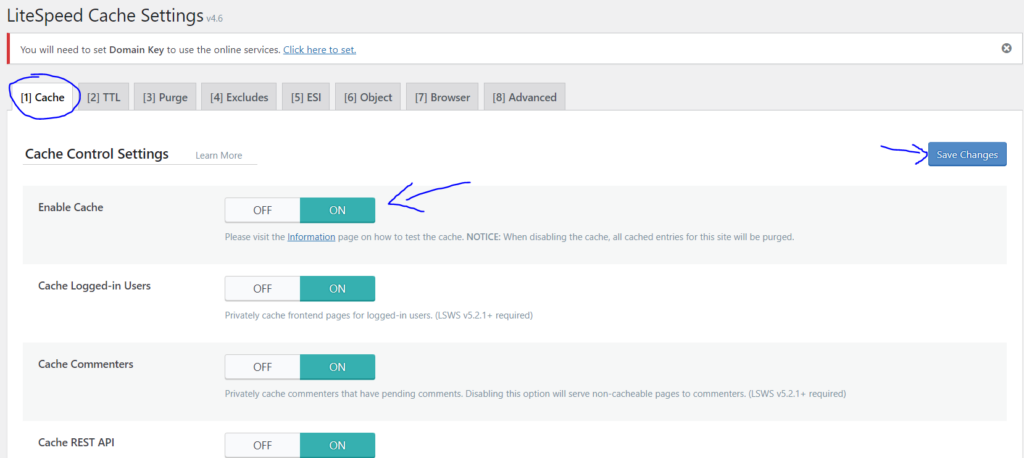This screenshot has height=458, width=1024.
Task: Open the [1] Cache tab
Action: pyautogui.click(x=42, y=97)
